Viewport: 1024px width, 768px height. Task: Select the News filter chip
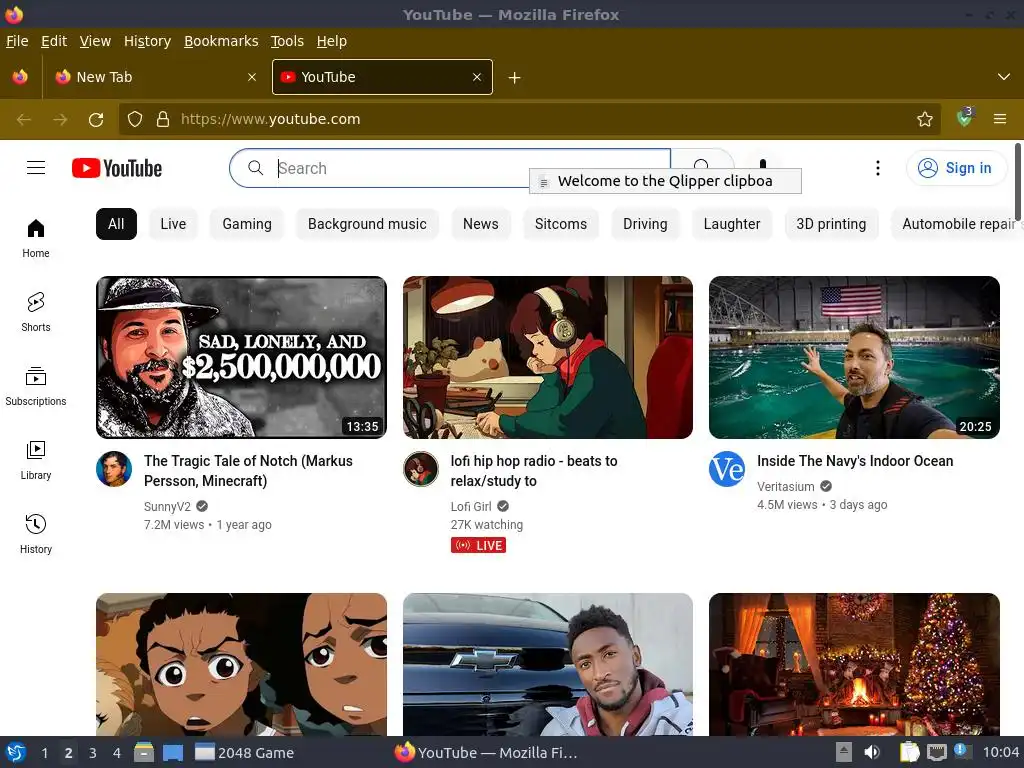click(481, 224)
